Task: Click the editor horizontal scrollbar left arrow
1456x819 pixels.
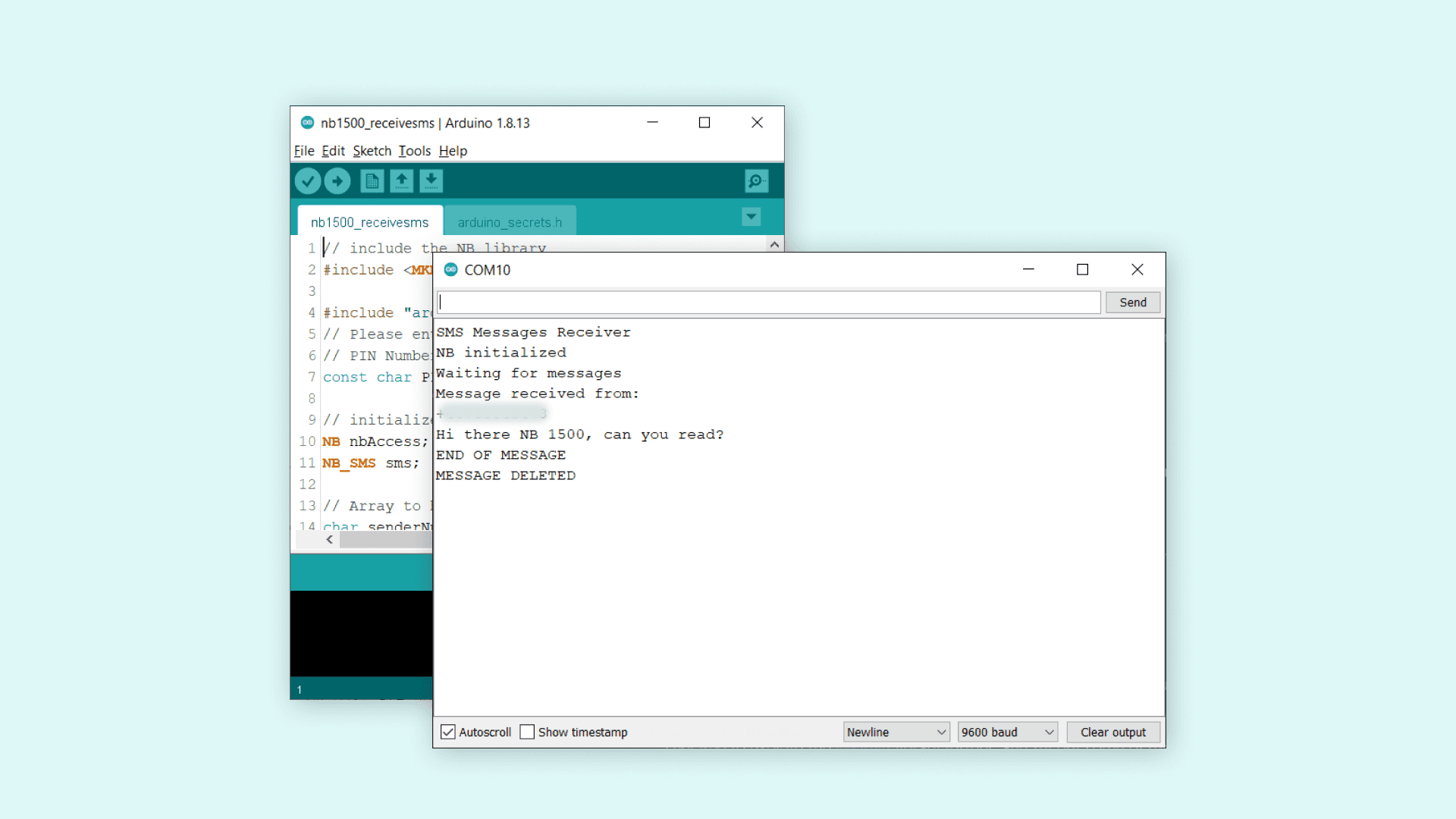Action: 329,540
